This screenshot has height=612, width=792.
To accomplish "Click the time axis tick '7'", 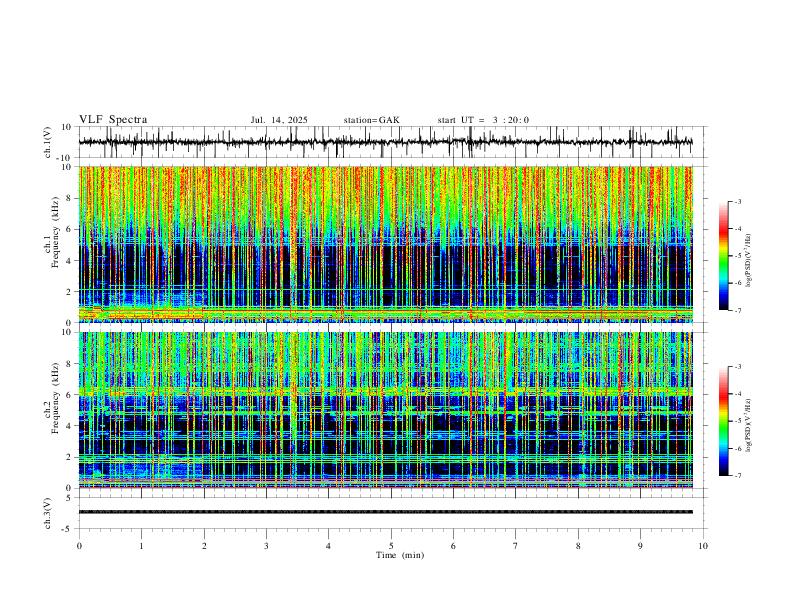I will coord(516,546).
